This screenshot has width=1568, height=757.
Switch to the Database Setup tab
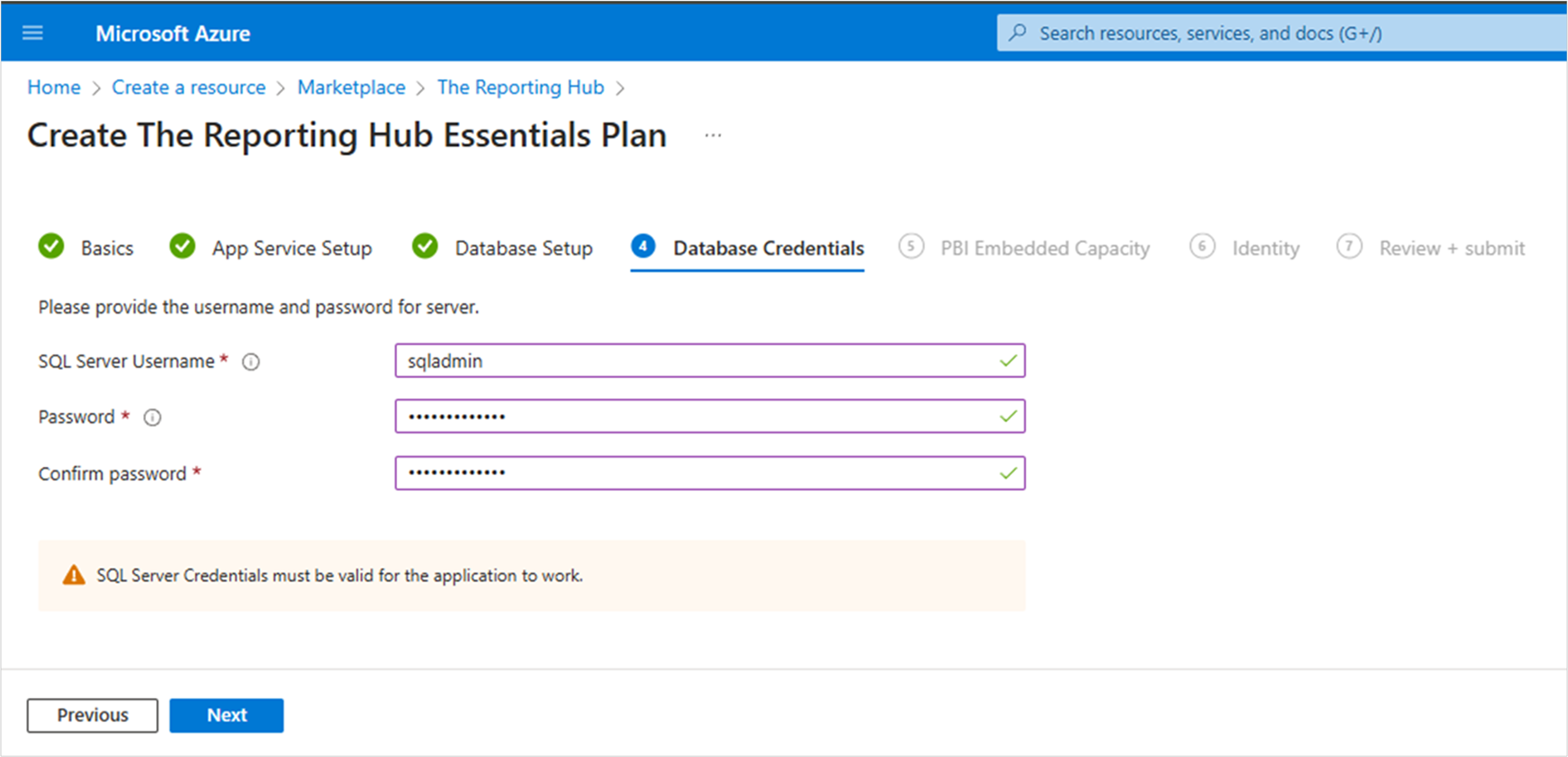523,248
